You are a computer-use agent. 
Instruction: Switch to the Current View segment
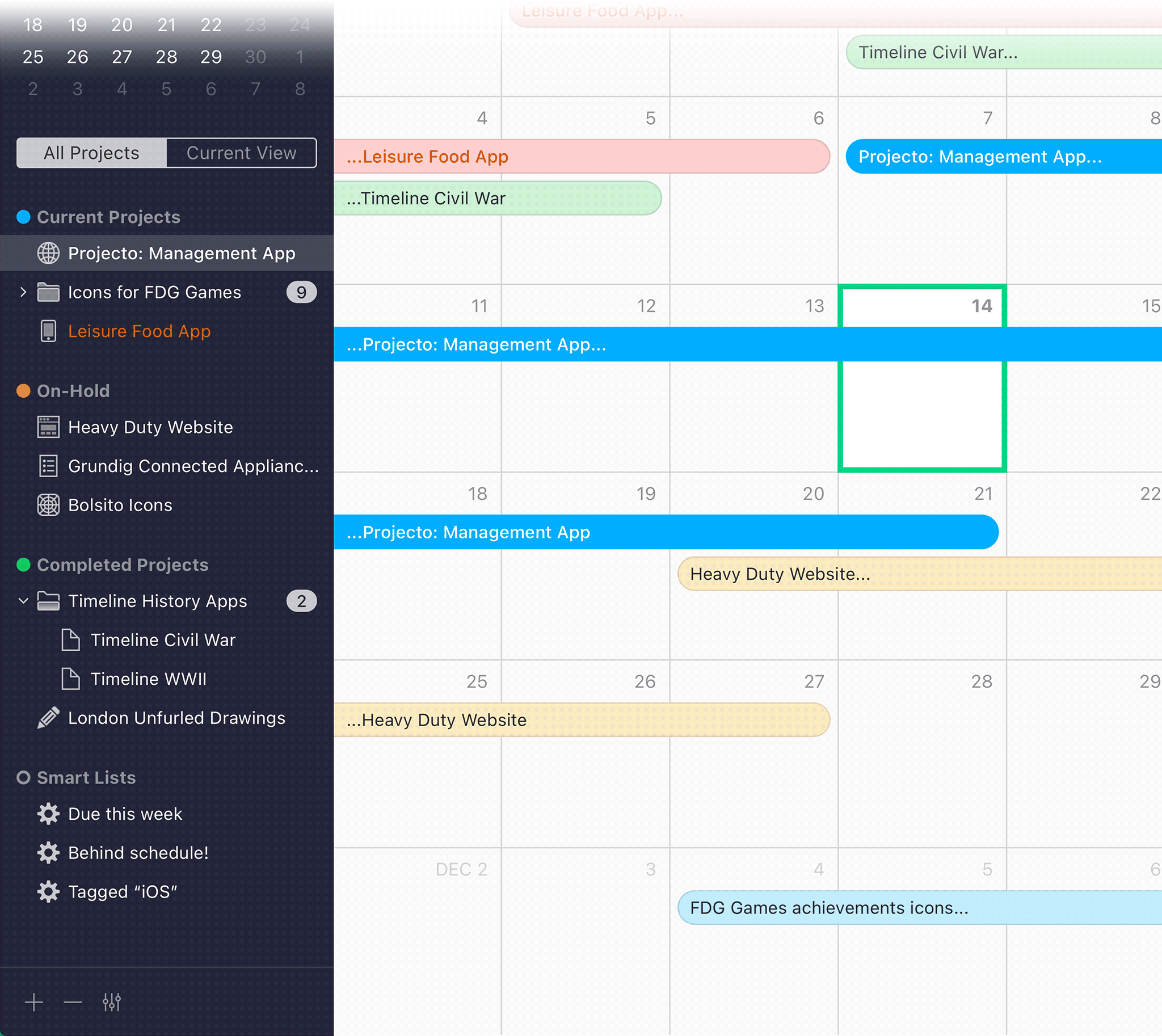[x=241, y=153]
